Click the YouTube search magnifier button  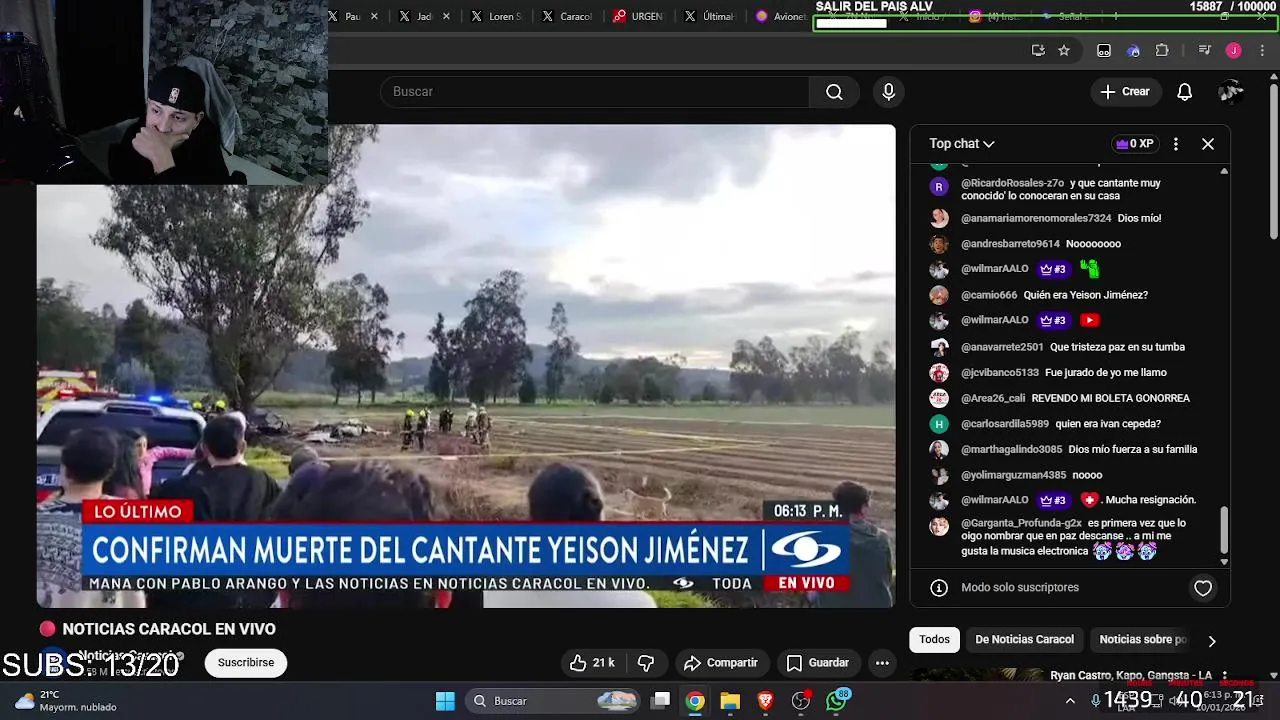(x=834, y=92)
